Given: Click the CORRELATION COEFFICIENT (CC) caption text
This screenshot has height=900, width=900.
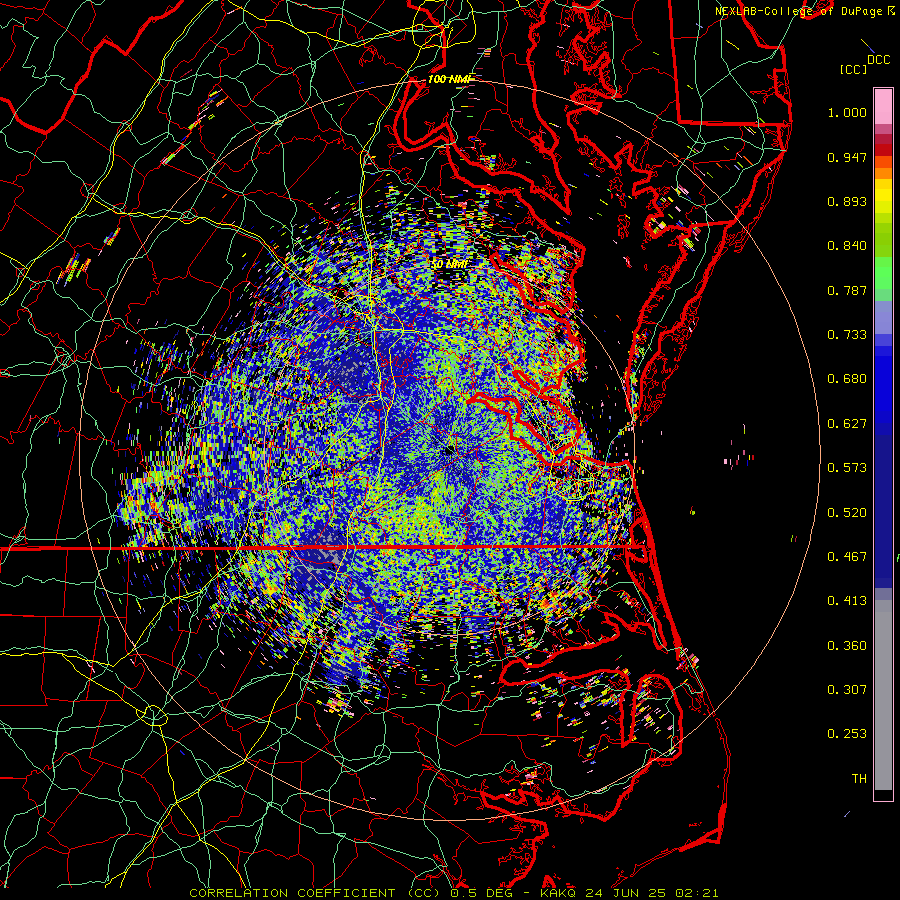Looking at the screenshot, I should 316,893.
